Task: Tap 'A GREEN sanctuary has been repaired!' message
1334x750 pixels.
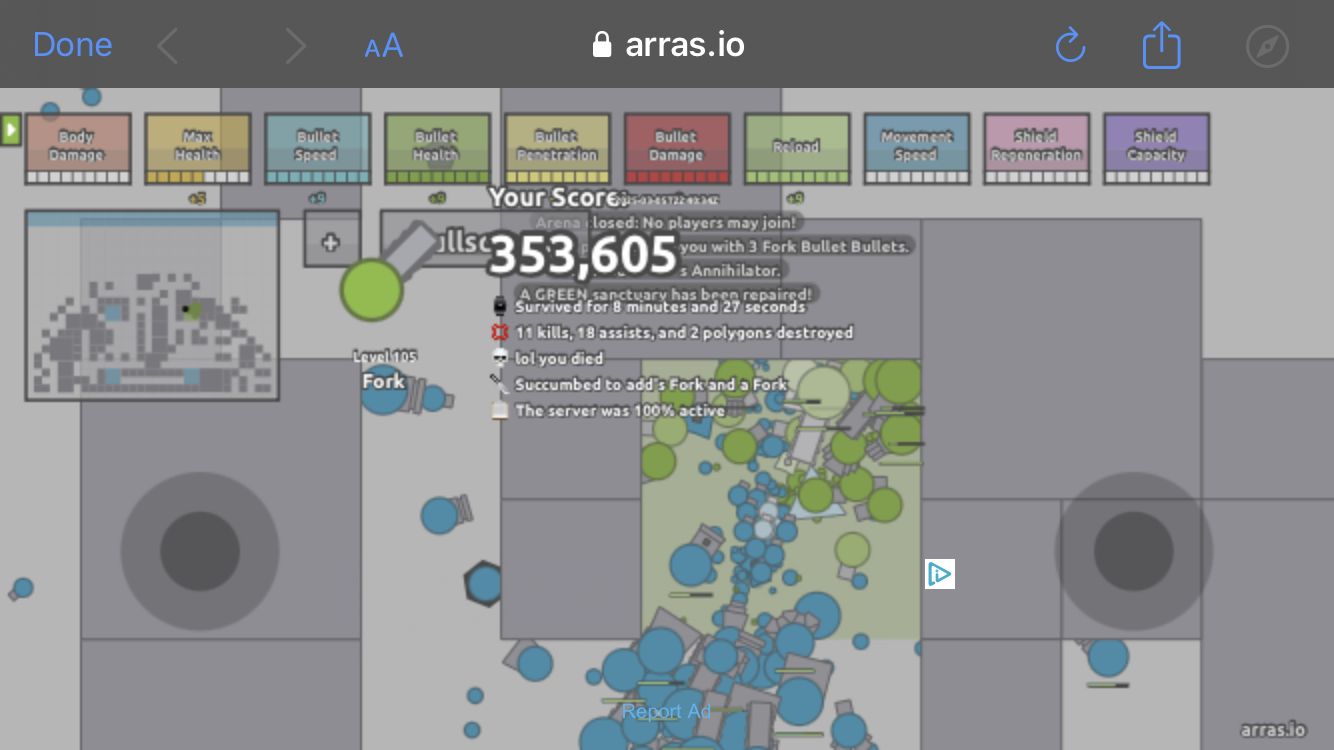Action: (x=667, y=294)
